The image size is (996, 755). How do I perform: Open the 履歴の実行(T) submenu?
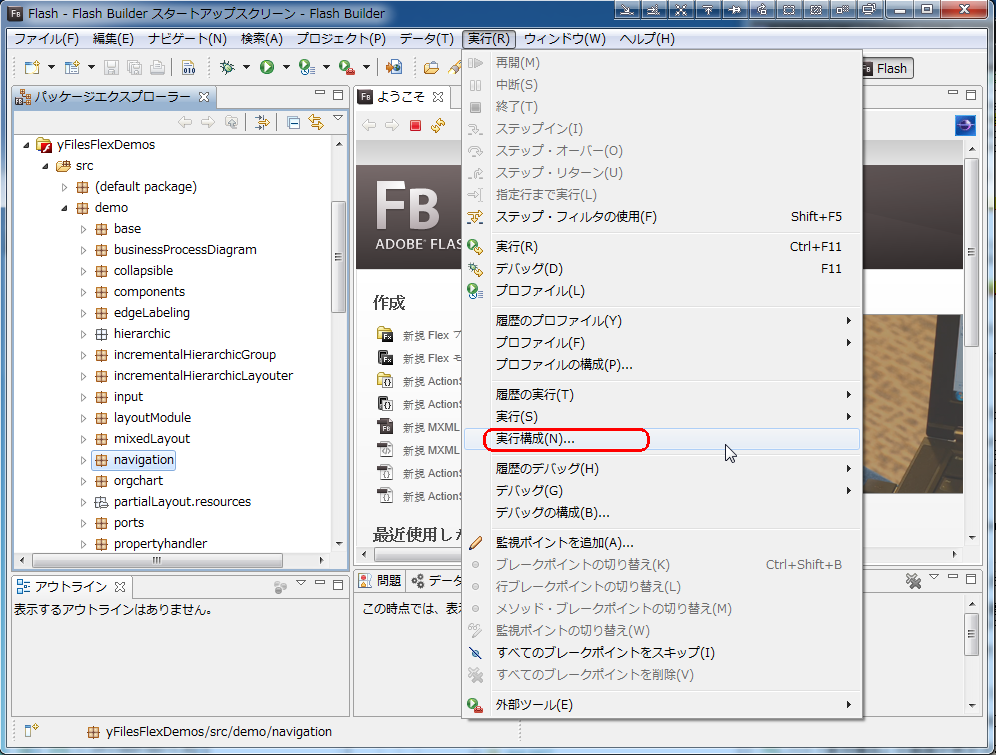click(x=661, y=395)
